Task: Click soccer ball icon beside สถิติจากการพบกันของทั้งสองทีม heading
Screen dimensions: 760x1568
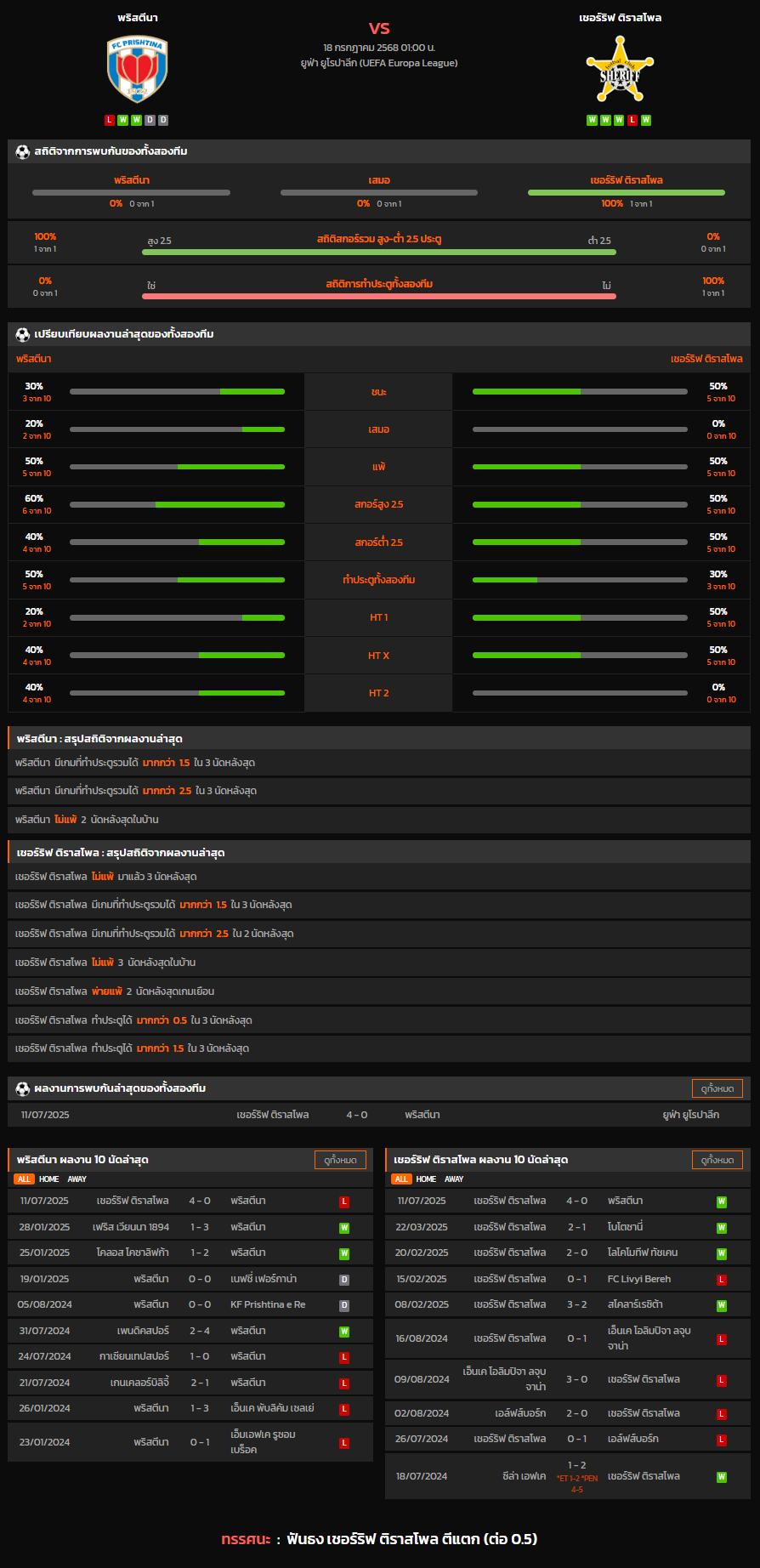Action: pos(22,151)
